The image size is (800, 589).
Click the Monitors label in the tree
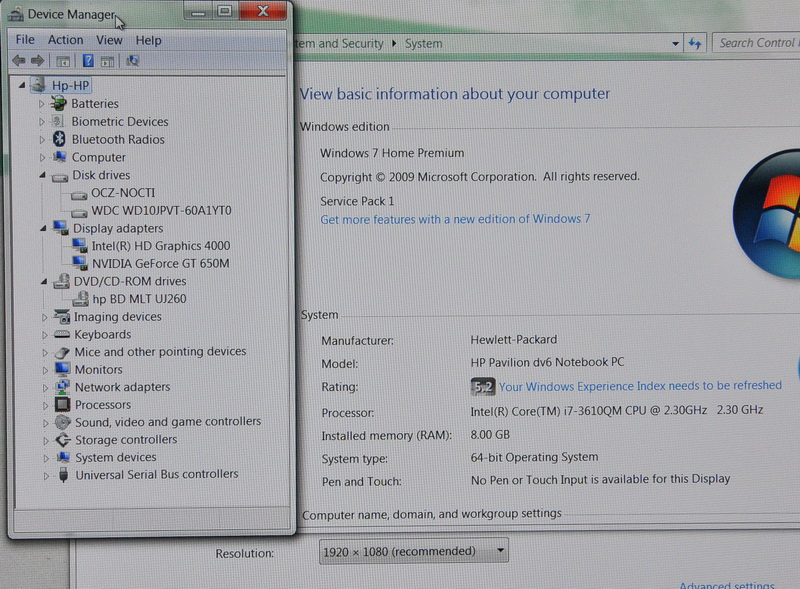click(98, 370)
